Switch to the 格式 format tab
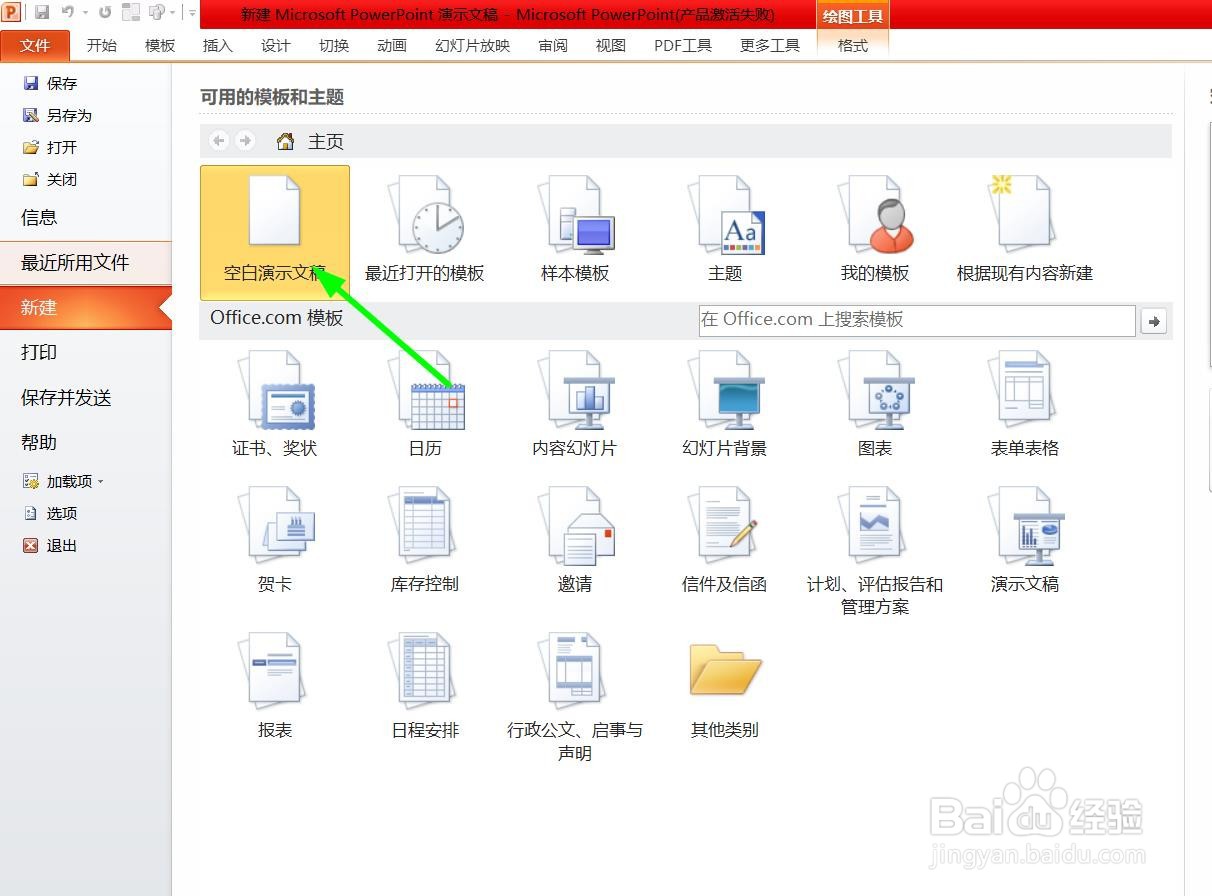 point(853,45)
